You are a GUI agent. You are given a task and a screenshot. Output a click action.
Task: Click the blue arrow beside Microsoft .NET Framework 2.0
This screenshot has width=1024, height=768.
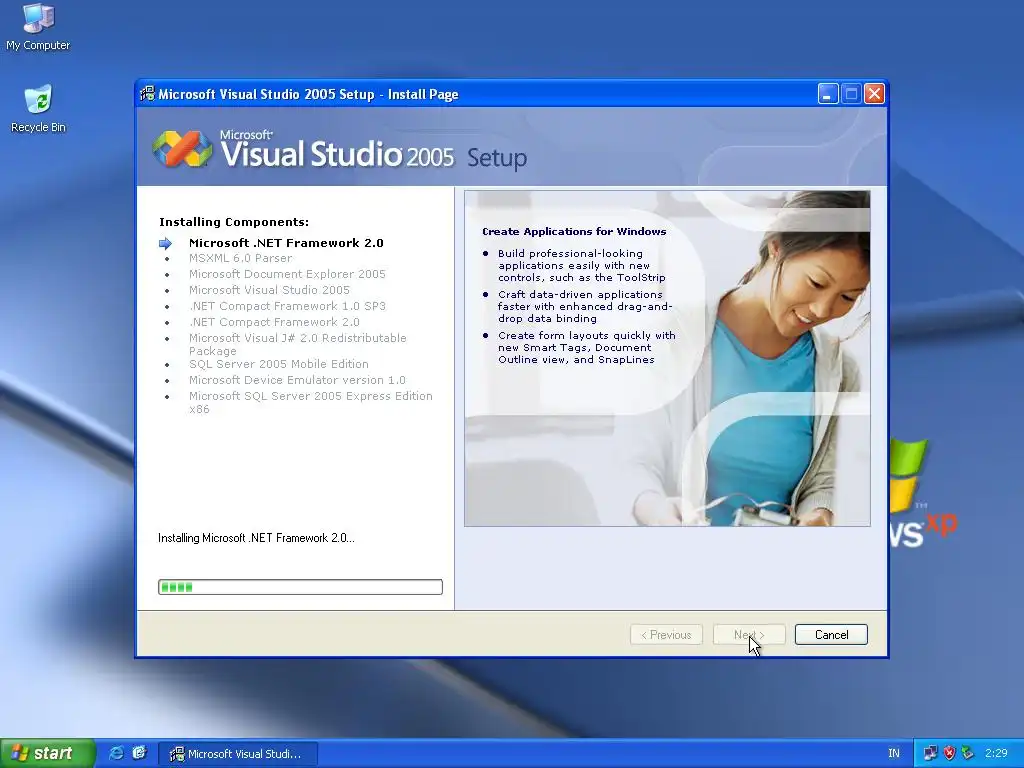[x=165, y=244]
